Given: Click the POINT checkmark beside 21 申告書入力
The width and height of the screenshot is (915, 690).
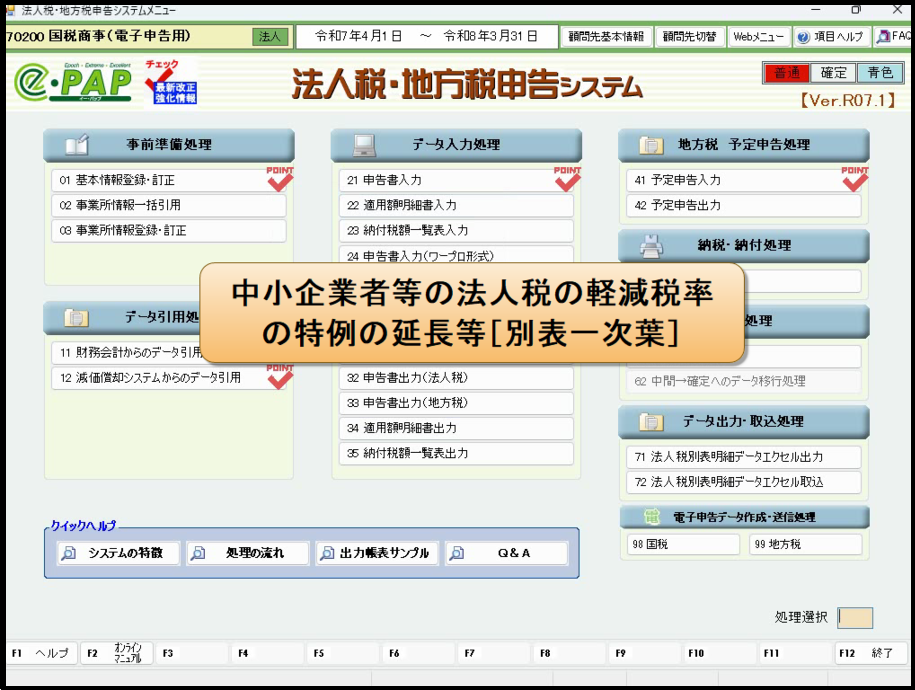Looking at the screenshot, I should (x=567, y=179).
